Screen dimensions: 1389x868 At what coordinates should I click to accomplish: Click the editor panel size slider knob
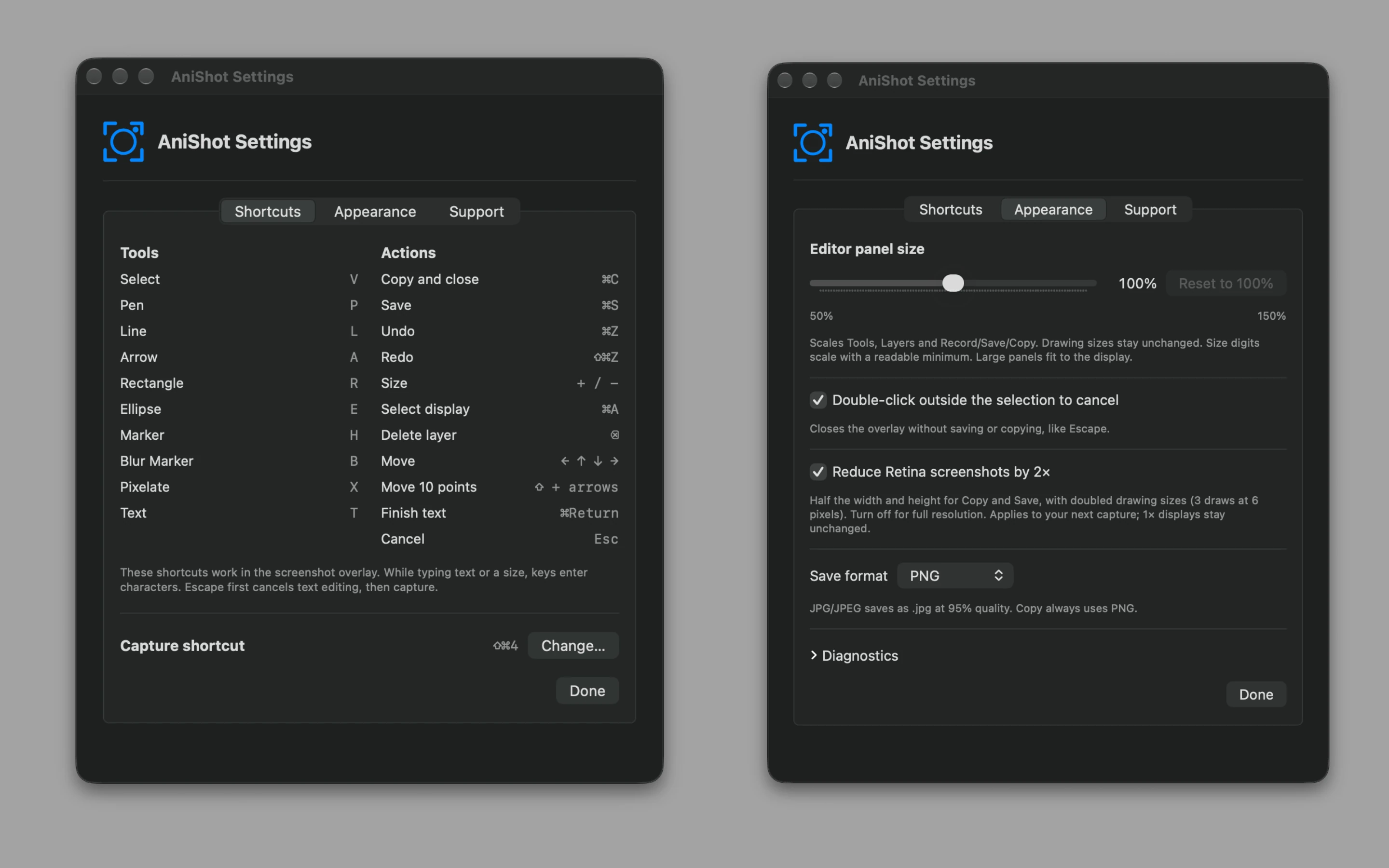click(x=953, y=283)
